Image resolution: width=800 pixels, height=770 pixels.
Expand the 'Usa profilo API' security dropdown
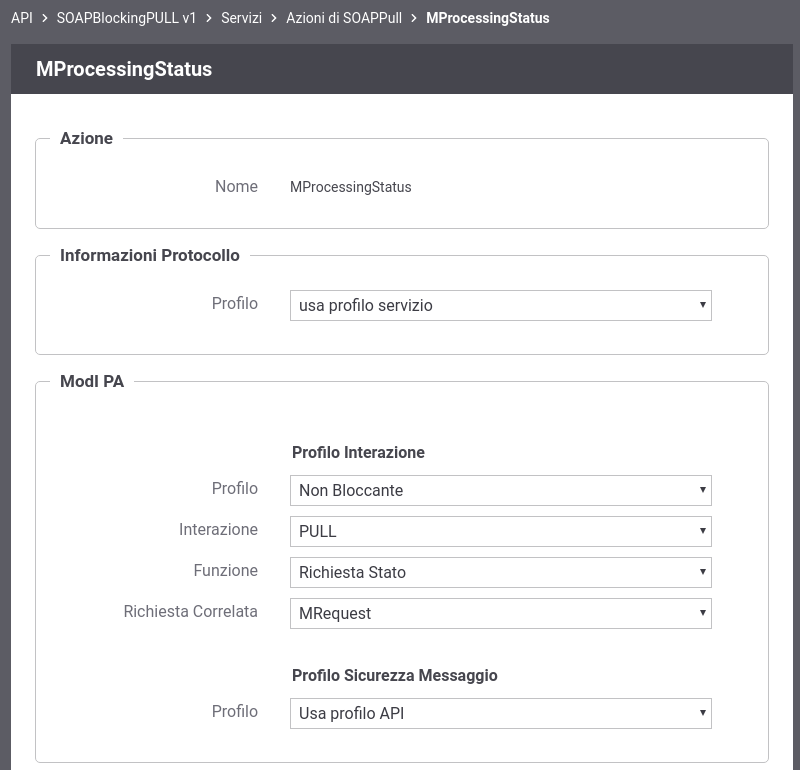pyautogui.click(x=501, y=713)
